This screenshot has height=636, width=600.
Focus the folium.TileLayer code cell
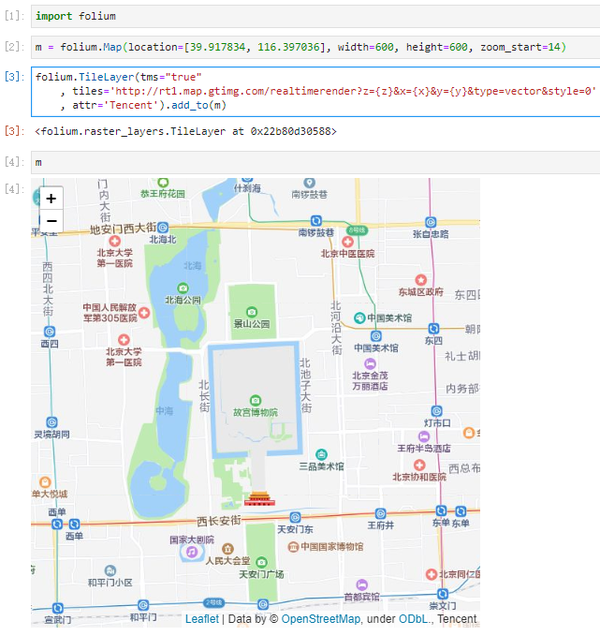(x=315, y=91)
